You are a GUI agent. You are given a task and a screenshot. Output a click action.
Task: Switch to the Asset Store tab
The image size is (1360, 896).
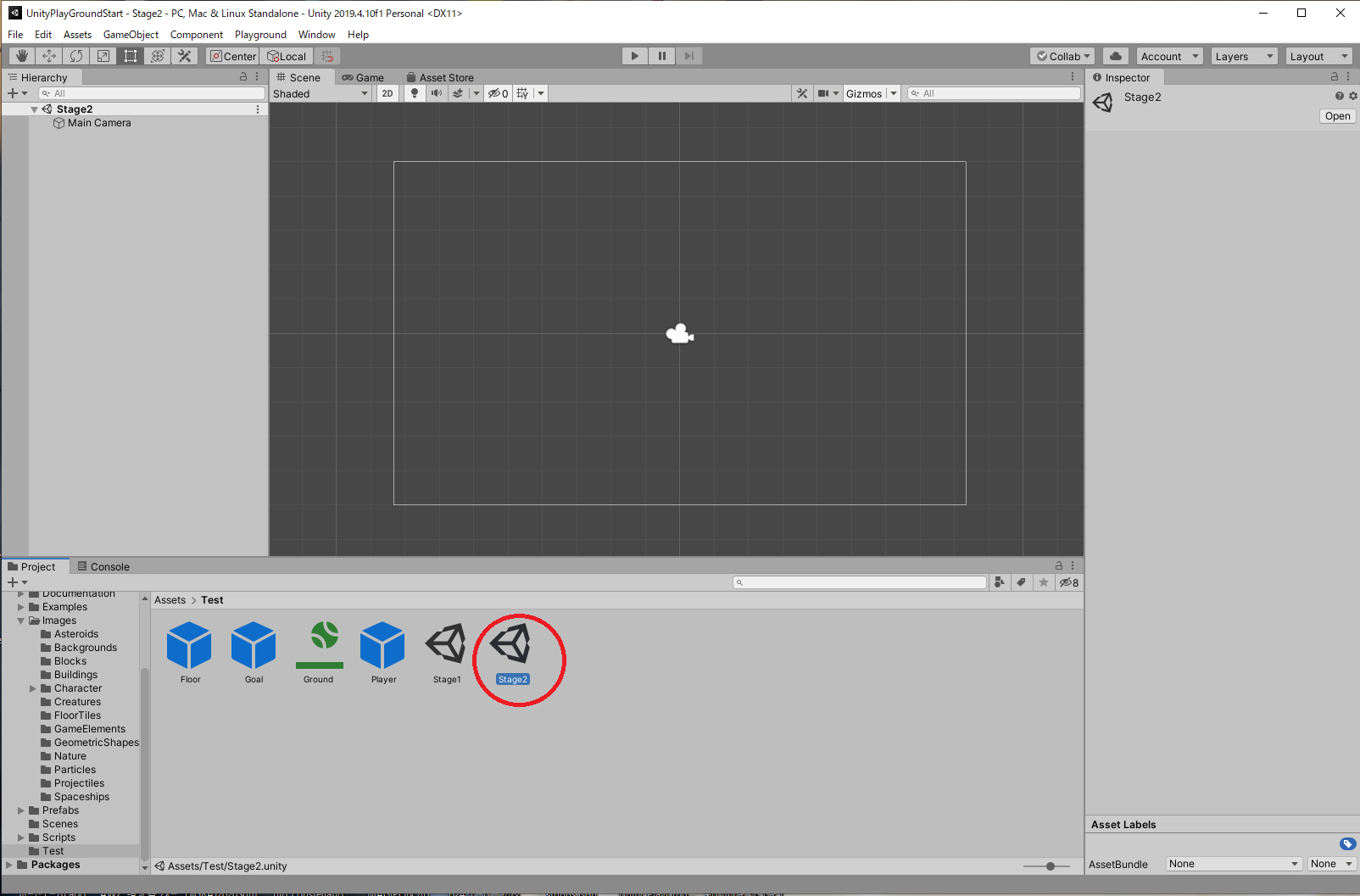(x=440, y=77)
